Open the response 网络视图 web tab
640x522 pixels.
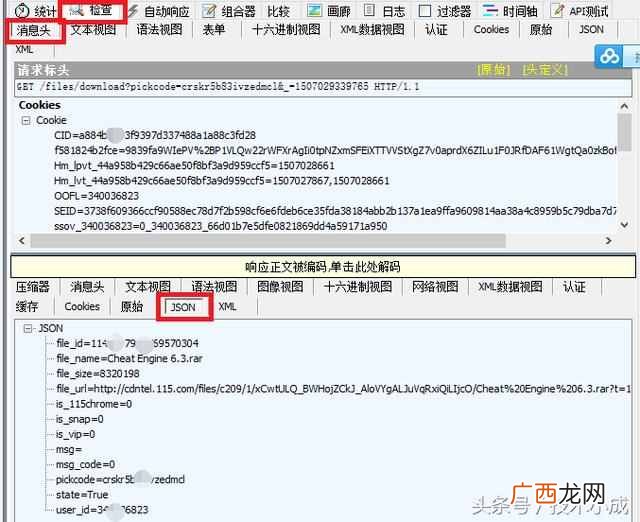tap(435, 287)
